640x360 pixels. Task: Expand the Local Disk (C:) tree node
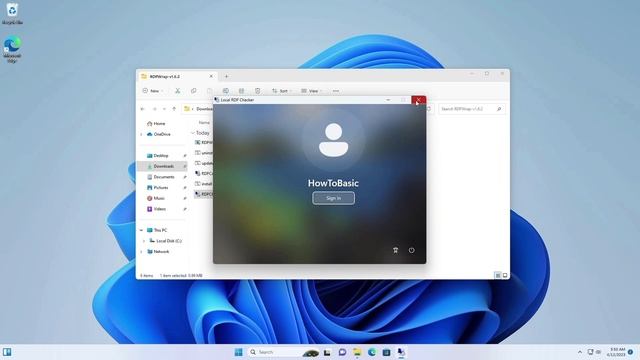pos(144,241)
